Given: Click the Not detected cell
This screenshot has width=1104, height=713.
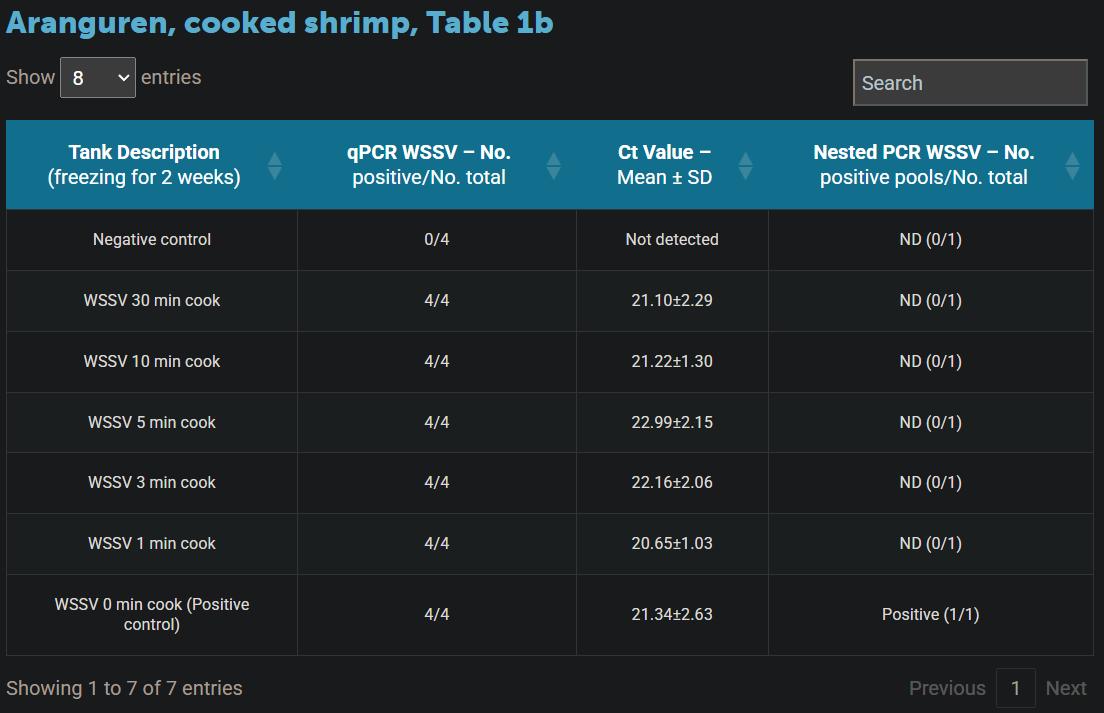Looking at the screenshot, I should 672,240.
